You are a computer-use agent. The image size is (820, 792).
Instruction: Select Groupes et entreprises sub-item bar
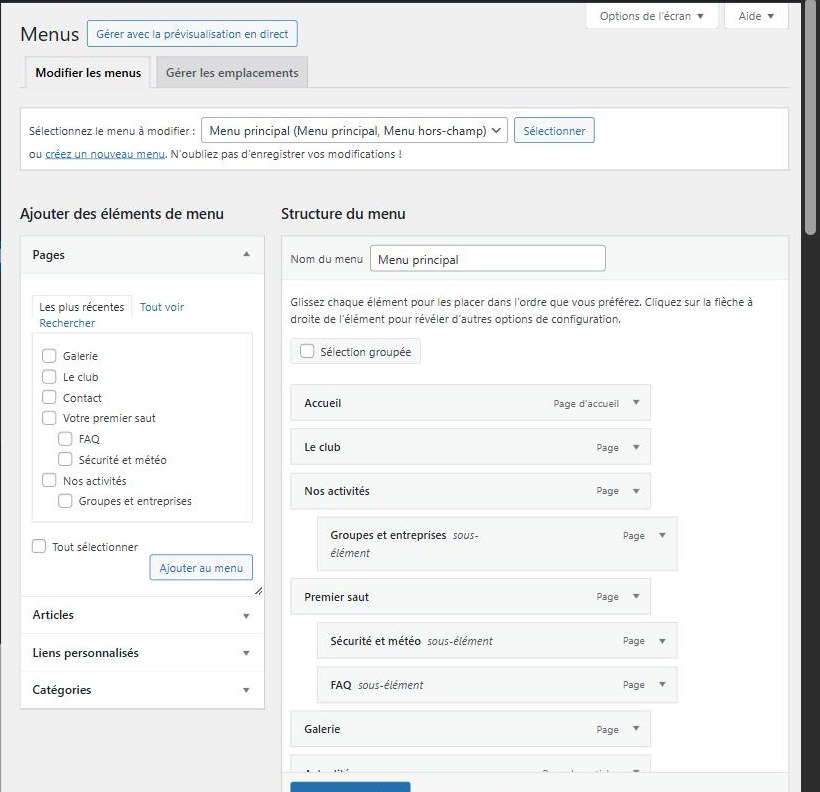click(x=497, y=544)
